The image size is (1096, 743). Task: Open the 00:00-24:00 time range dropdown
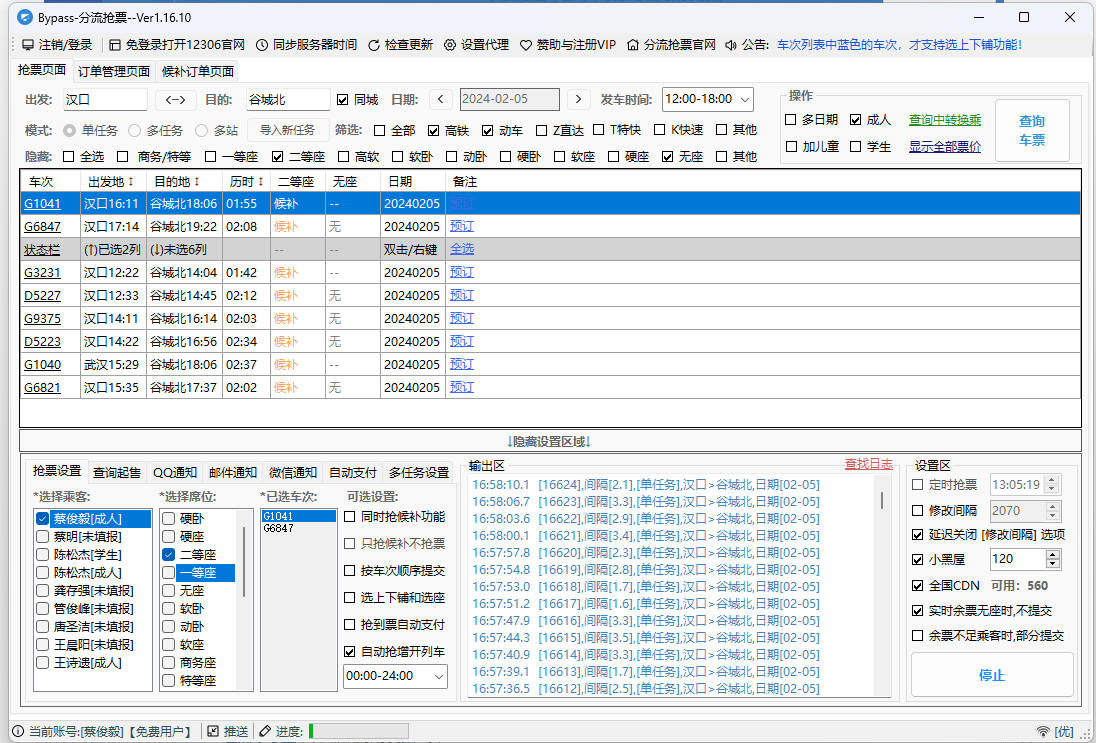[x=395, y=676]
